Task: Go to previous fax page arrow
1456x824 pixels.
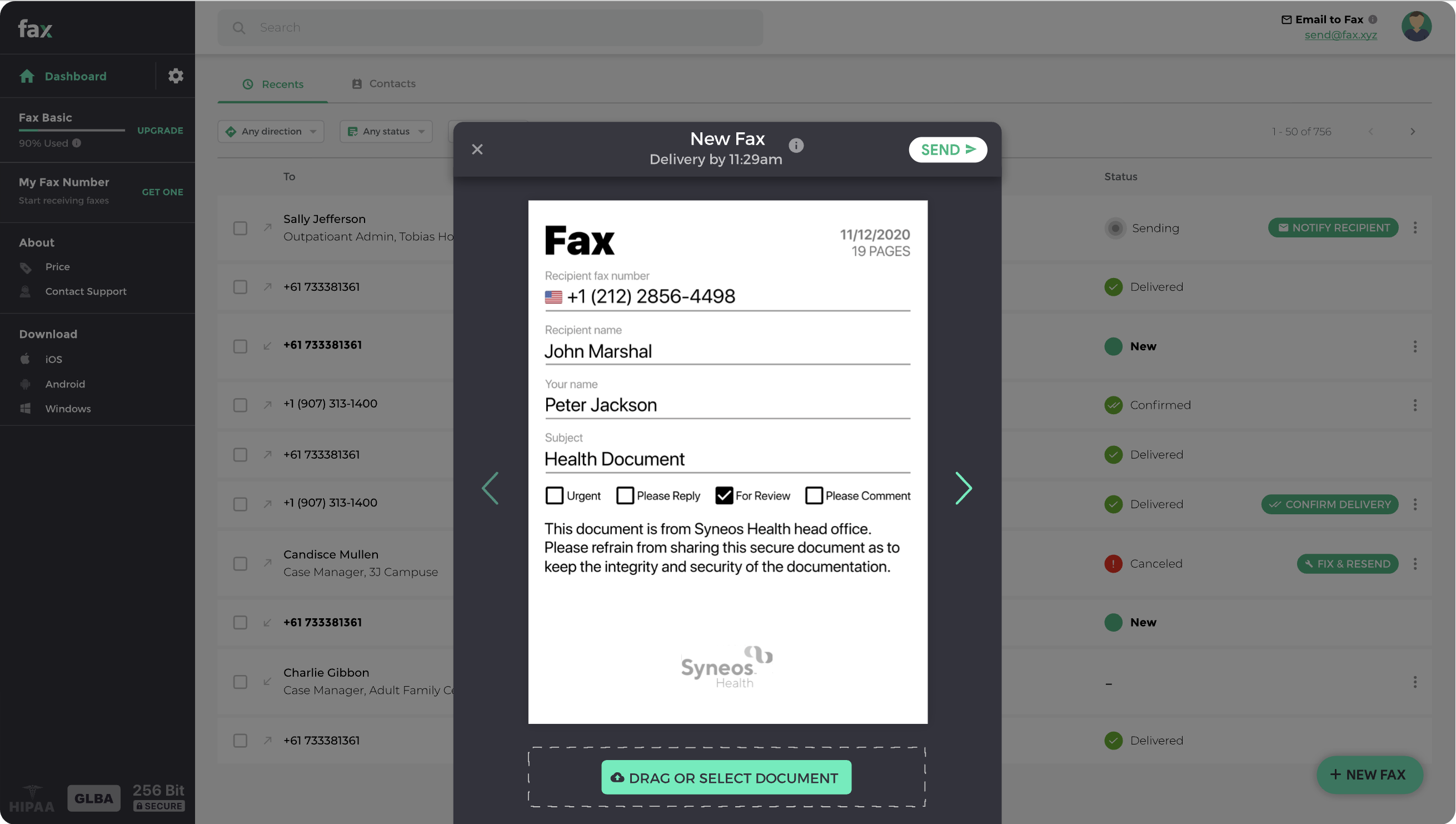Action: (490, 488)
